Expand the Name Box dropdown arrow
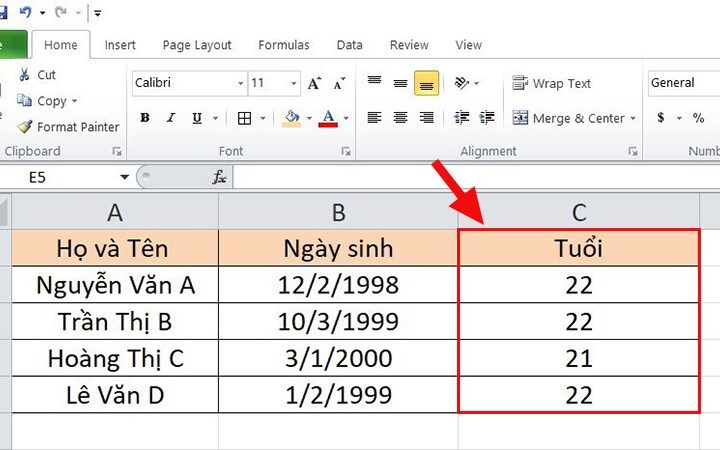Viewport: 720px width, 450px height. [x=124, y=177]
